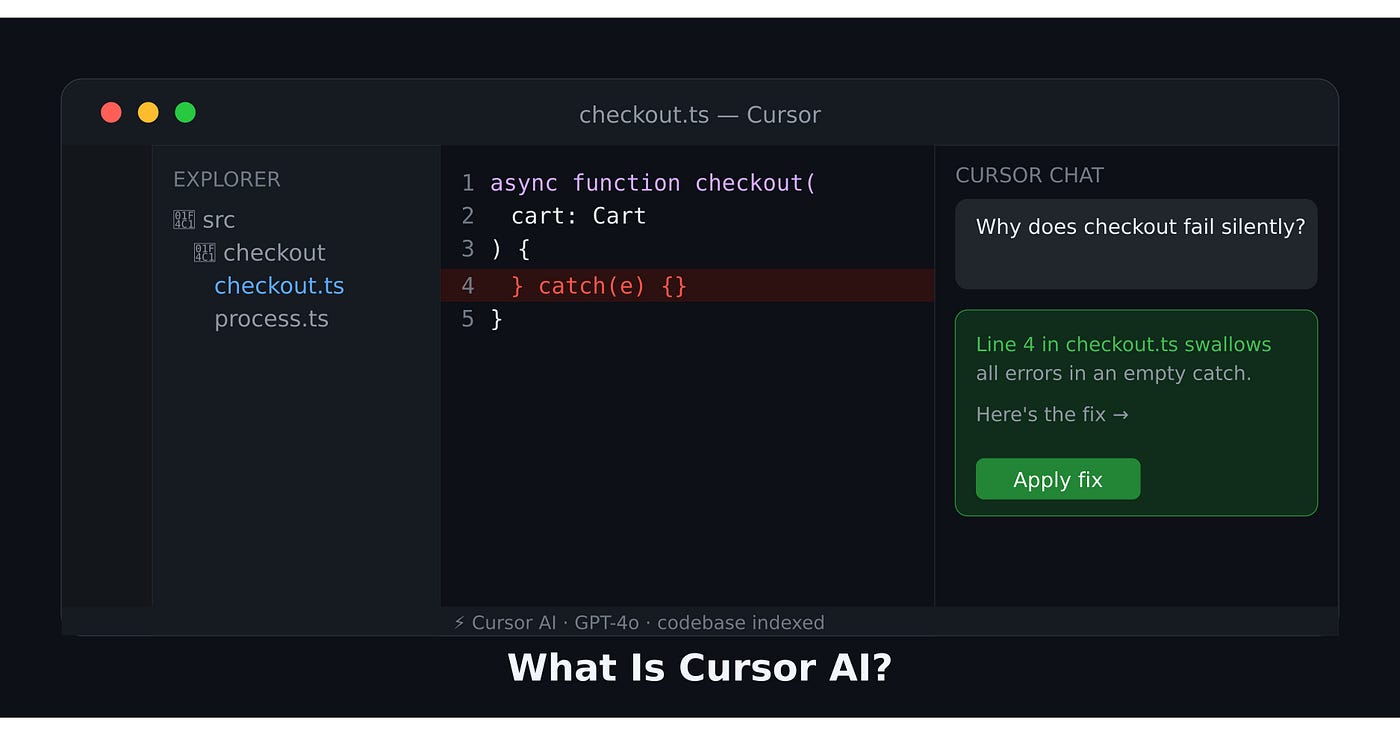1400x735 pixels.
Task: Click highlighted line 4 '} catch(e) {}'
Action: pos(687,285)
